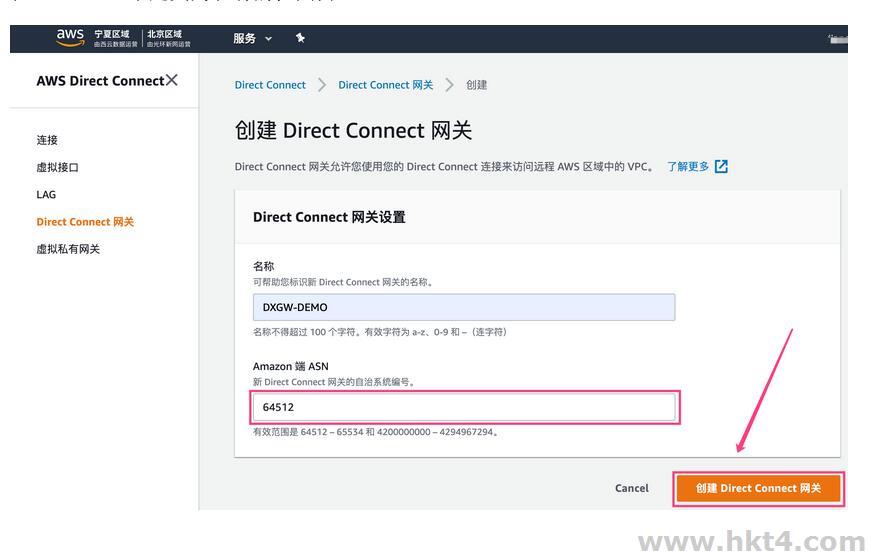
Task: Switch to the 宁夏区域 region
Action: pos(115,38)
